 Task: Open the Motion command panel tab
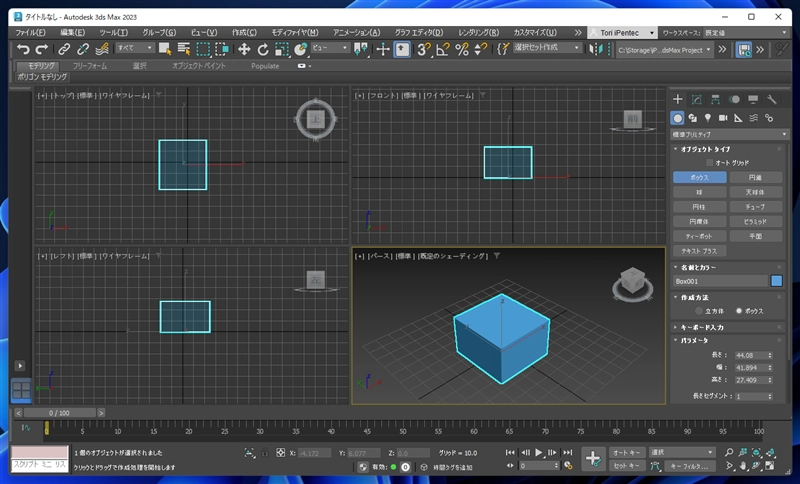[734, 99]
